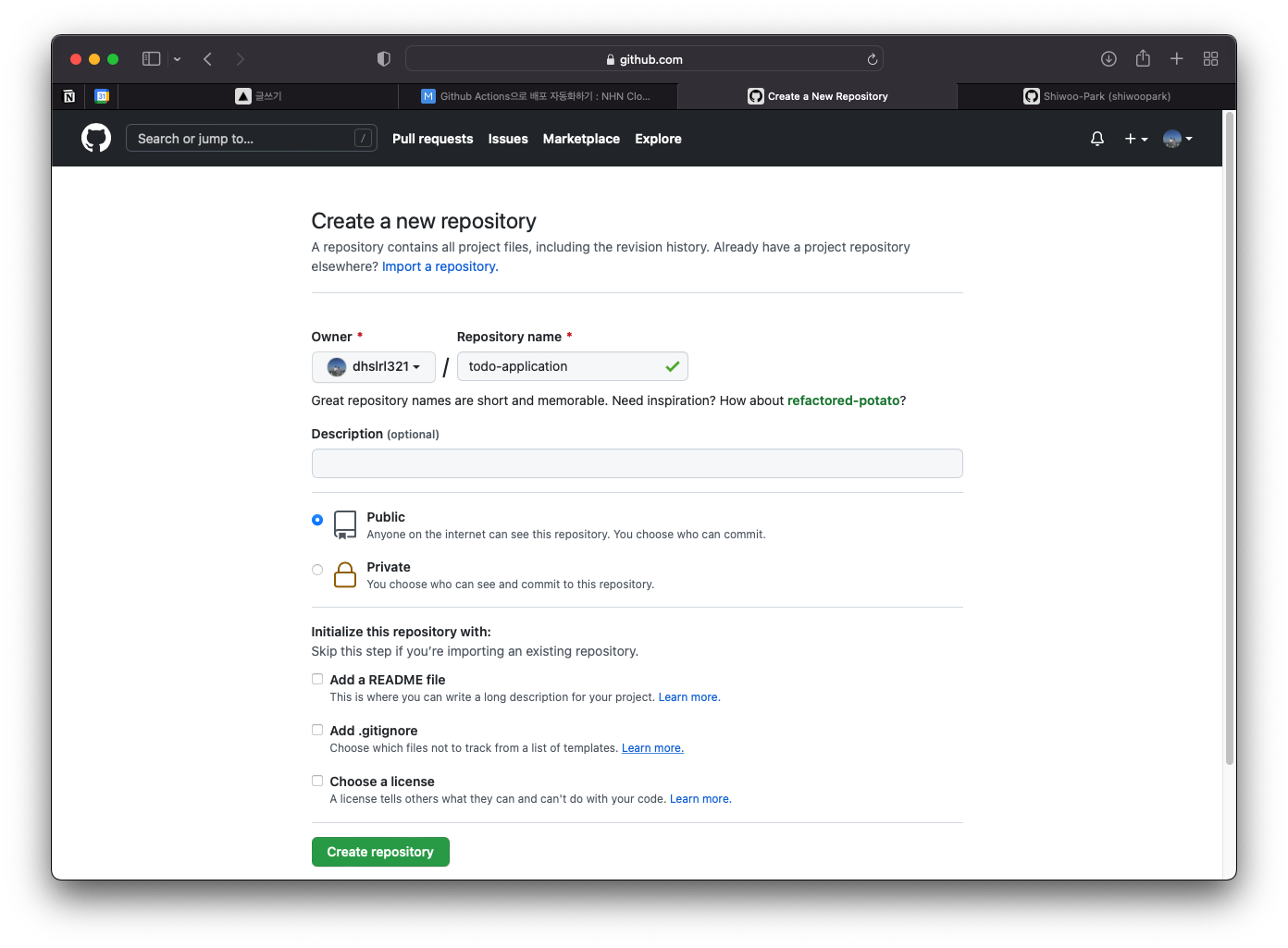This screenshot has height=948, width=1288.
Task: Expand the sidebar options chevron
Action: pyautogui.click(x=177, y=59)
